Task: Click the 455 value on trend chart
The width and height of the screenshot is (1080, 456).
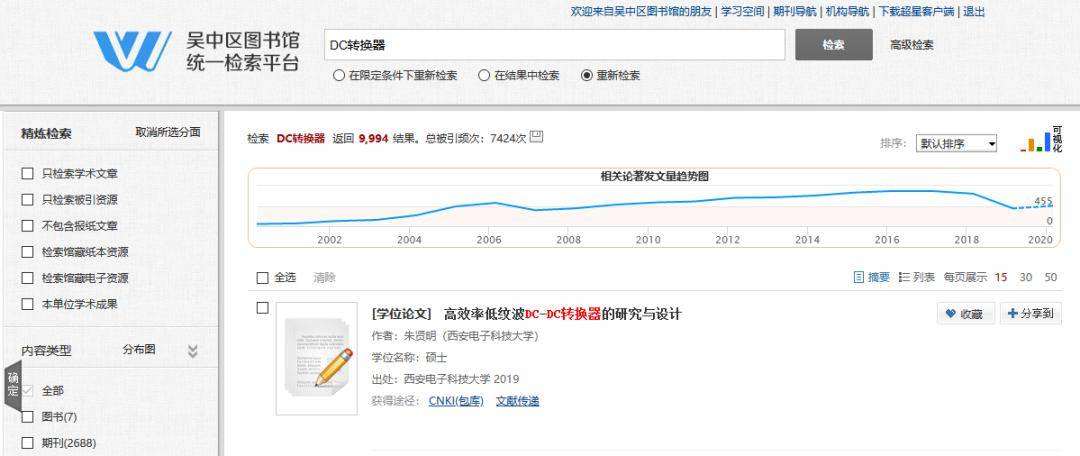Action: pos(1043,202)
